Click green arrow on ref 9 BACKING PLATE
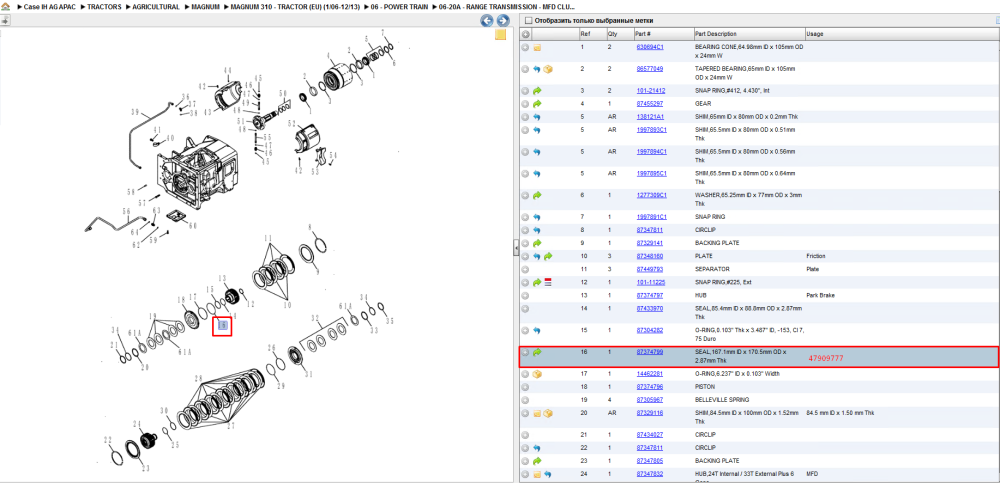The image size is (1000, 483). pos(537,243)
